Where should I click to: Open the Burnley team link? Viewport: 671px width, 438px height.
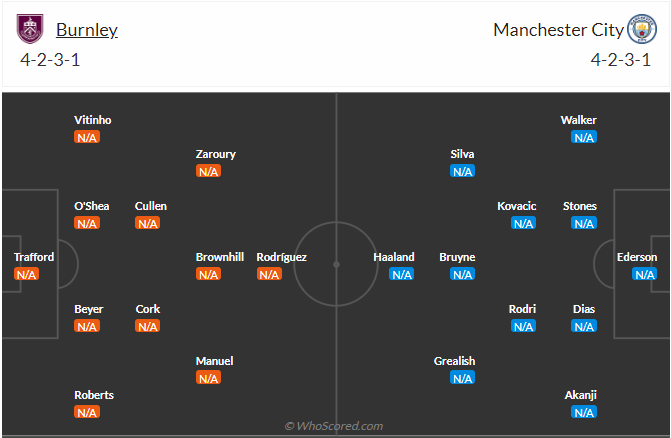pos(87,29)
